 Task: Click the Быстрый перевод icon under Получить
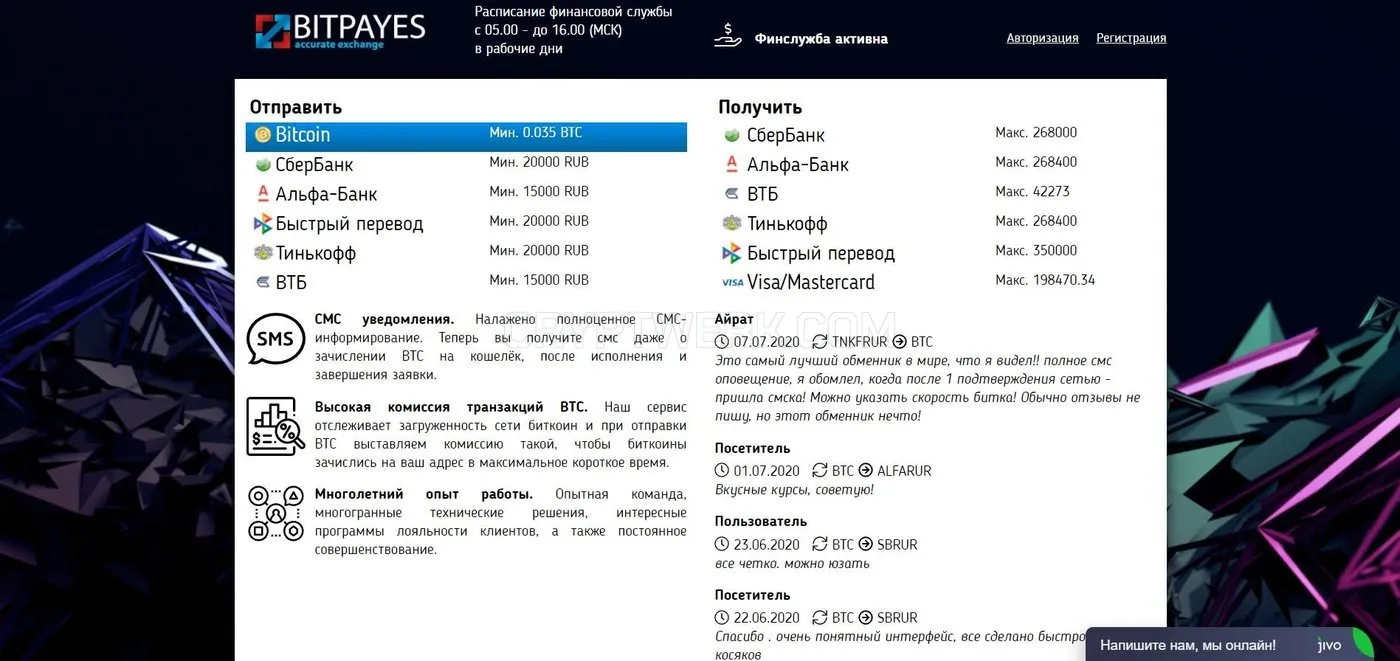pos(732,253)
